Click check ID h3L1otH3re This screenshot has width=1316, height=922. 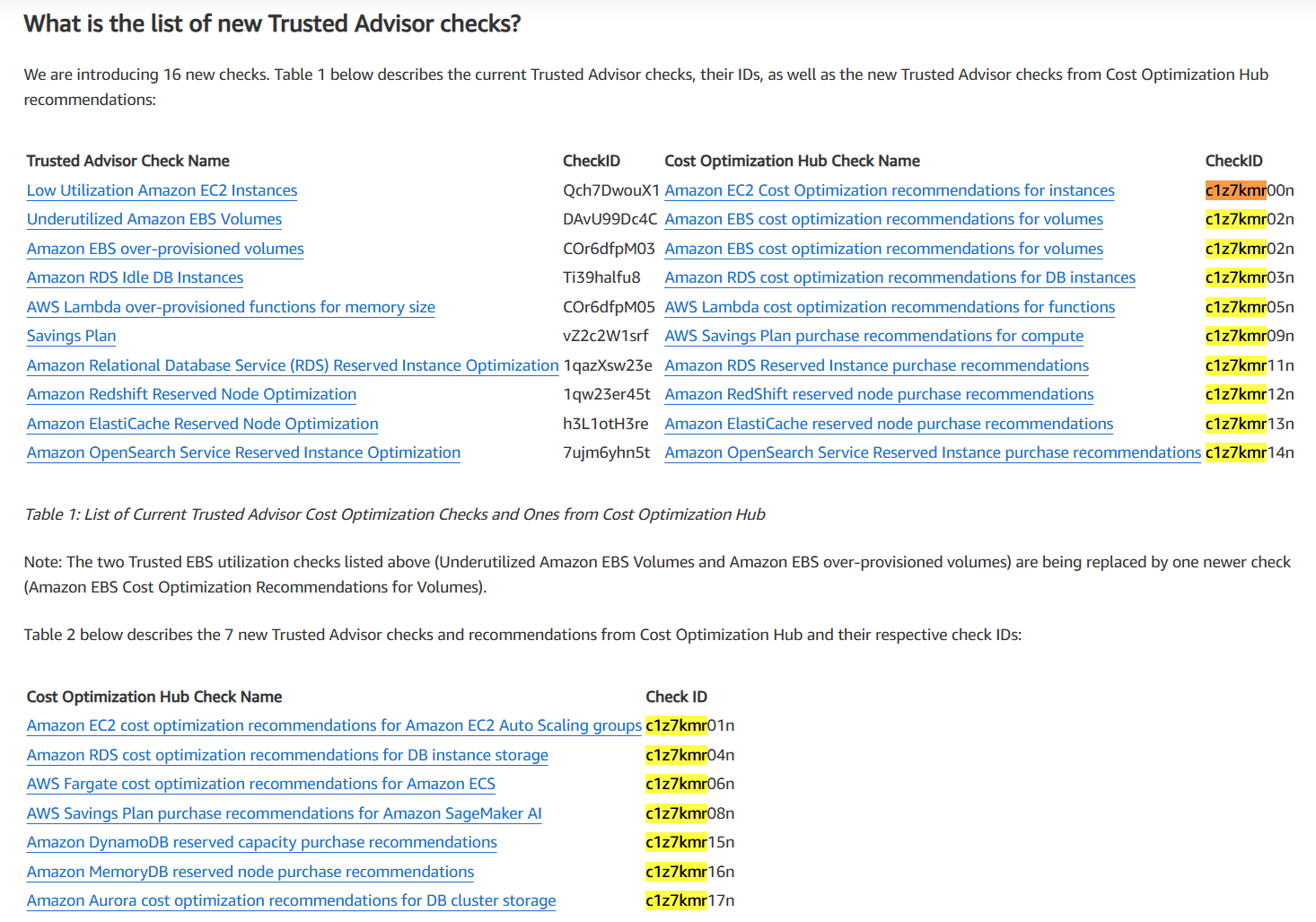(x=606, y=424)
